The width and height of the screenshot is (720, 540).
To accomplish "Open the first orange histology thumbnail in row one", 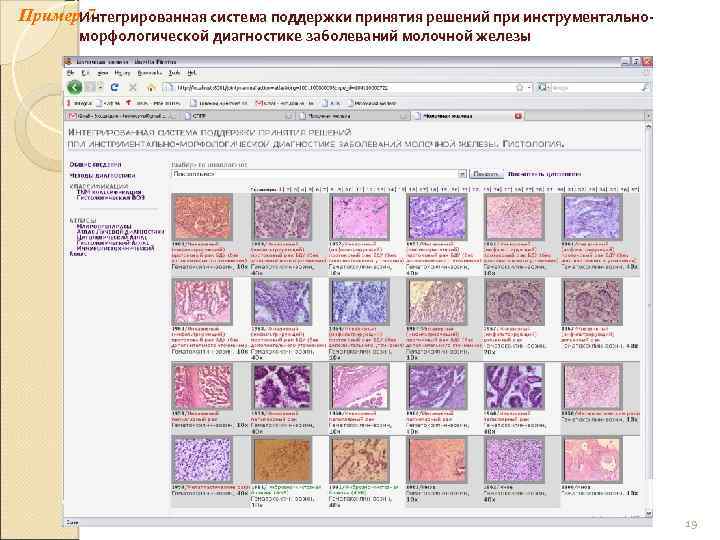I will (202, 217).
